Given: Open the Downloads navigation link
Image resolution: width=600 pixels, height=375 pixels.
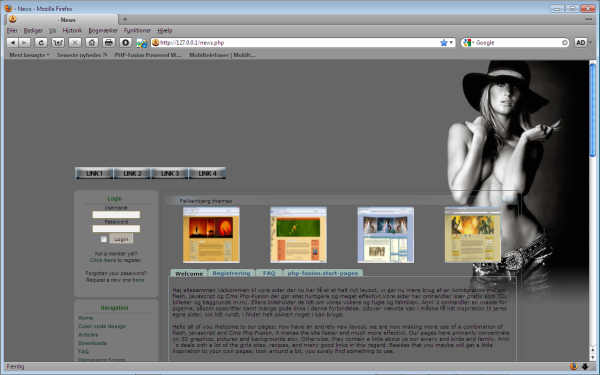Looking at the screenshot, I should pos(92,343).
